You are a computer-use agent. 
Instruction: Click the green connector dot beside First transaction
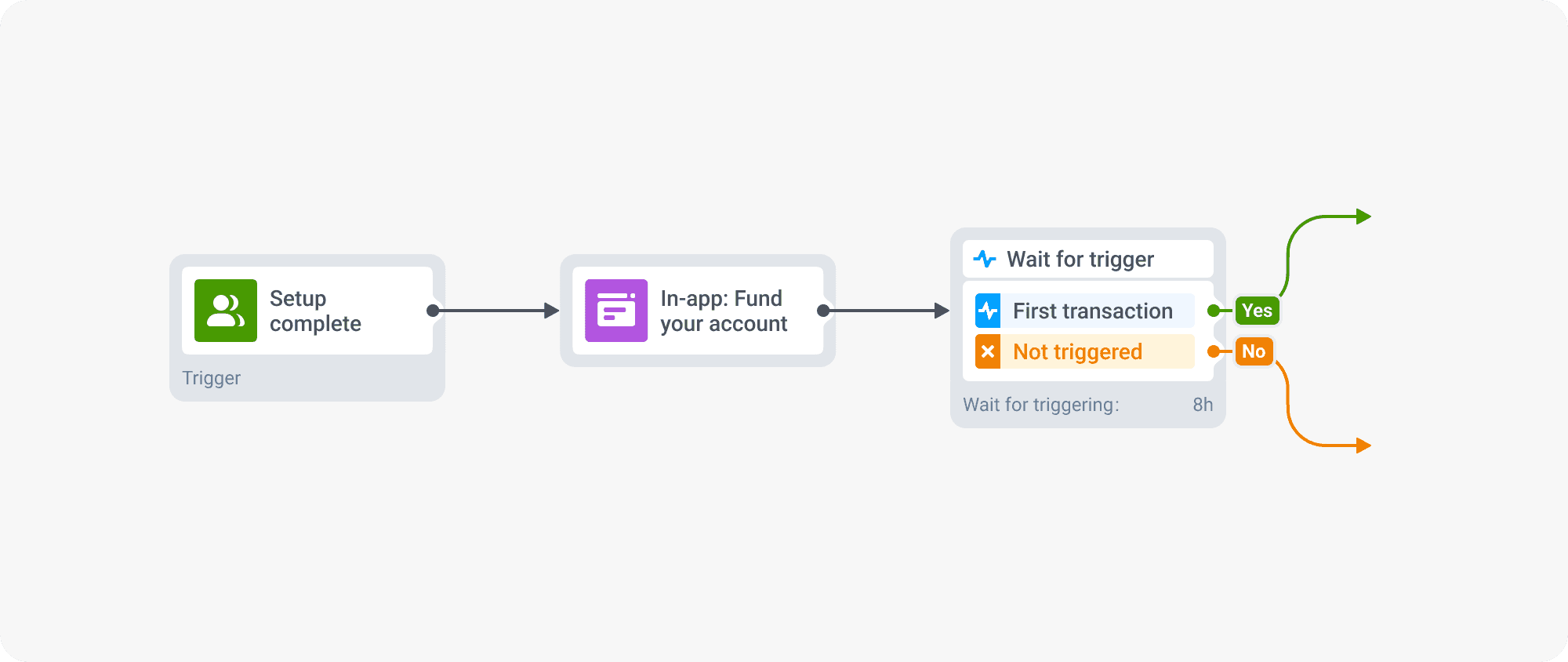pos(1214,311)
